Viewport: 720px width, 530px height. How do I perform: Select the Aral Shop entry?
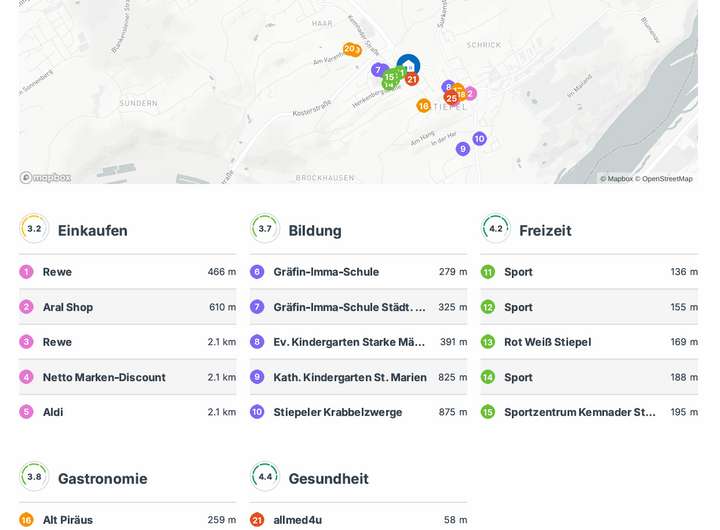click(68, 307)
